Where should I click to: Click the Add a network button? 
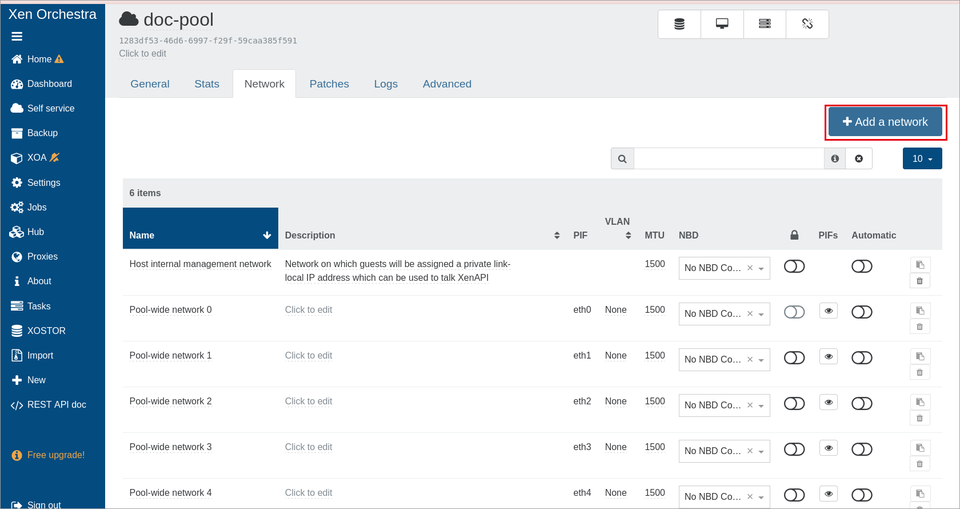pos(885,122)
